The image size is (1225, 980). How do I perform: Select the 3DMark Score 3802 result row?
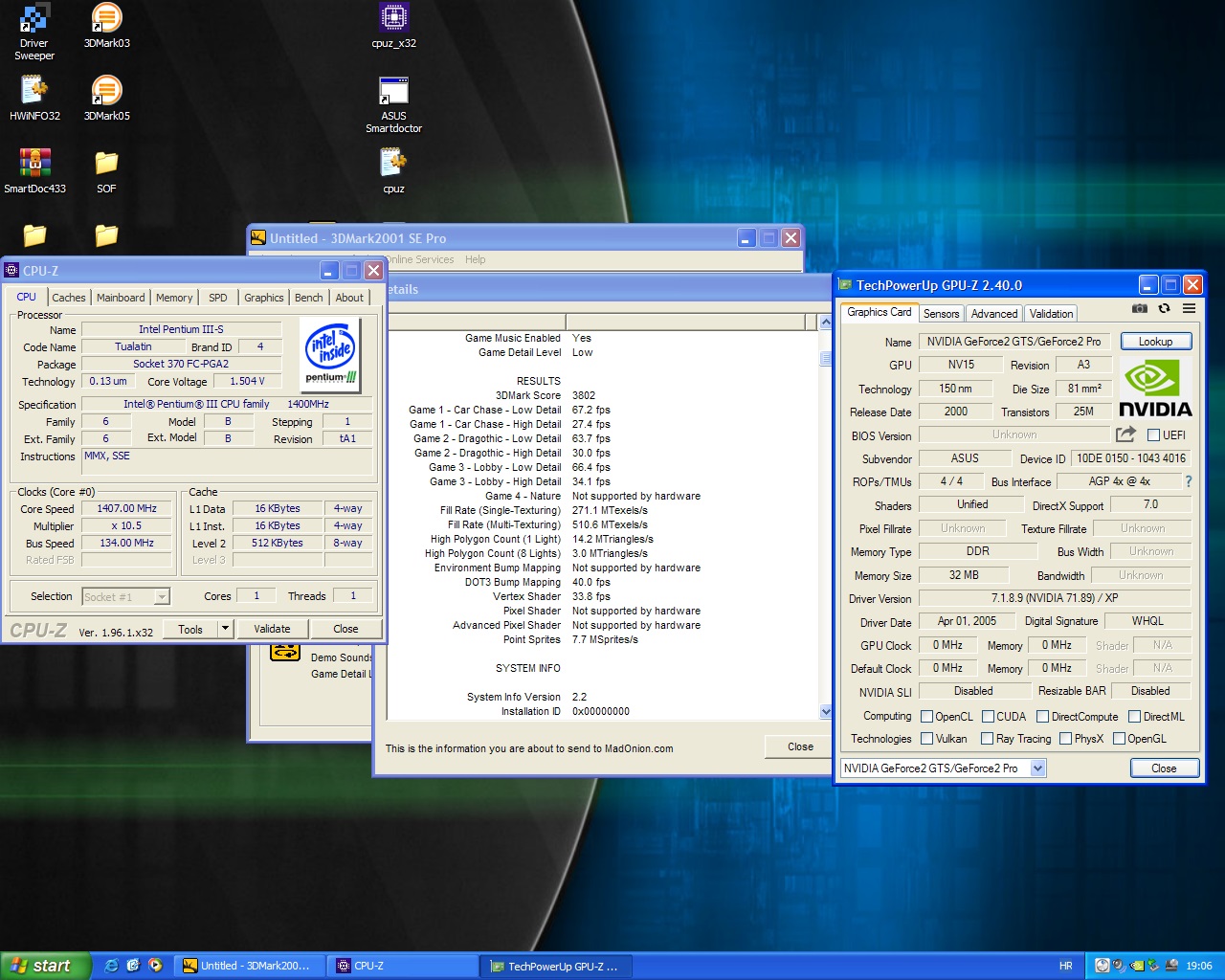(x=546, y=395)
